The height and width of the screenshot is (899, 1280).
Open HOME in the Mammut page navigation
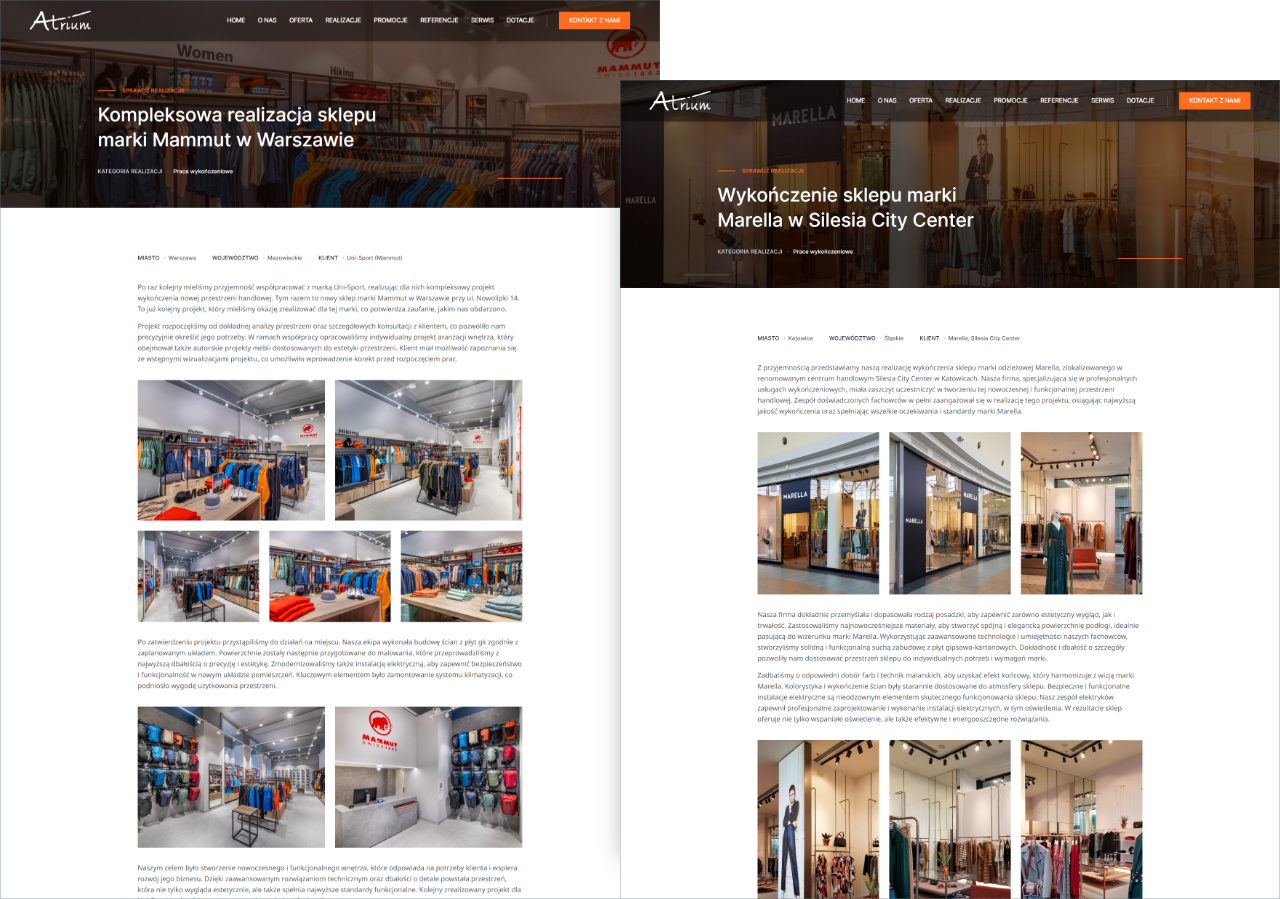(236, 20)
